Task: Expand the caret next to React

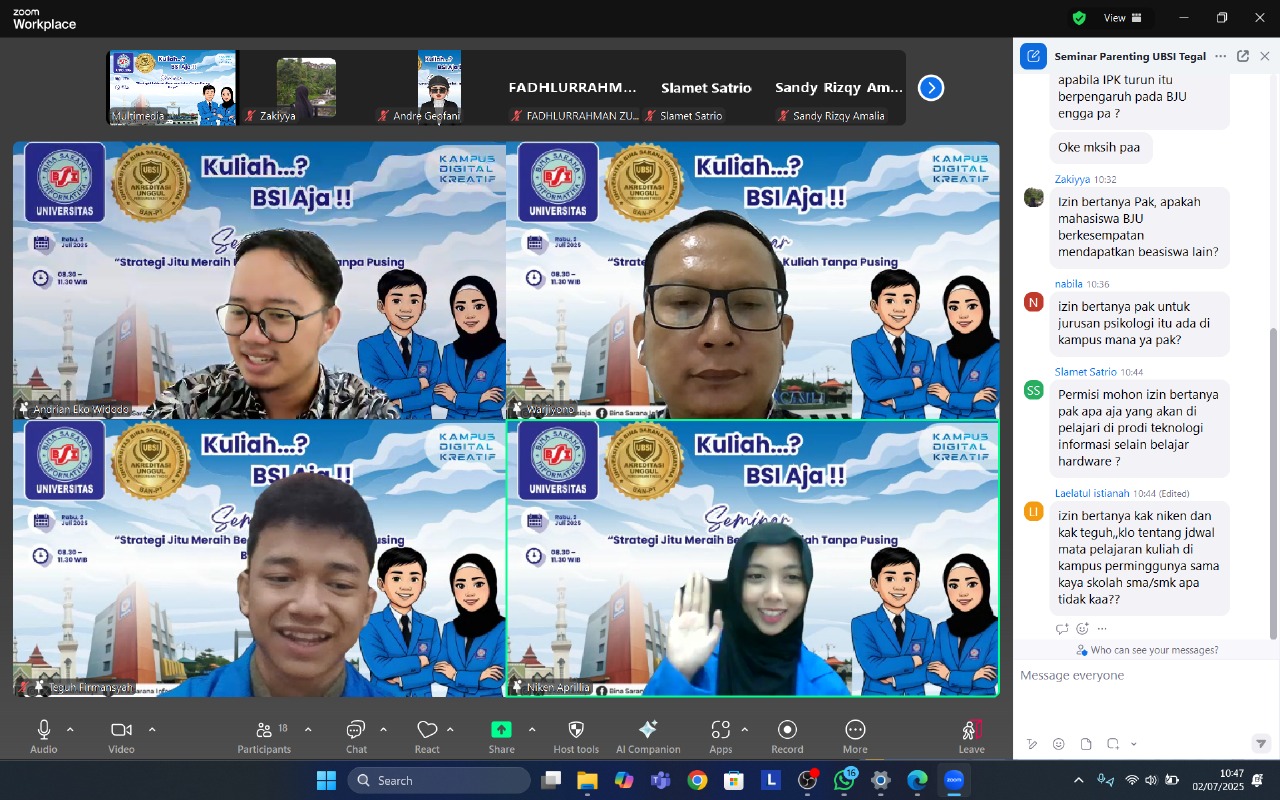Action: [x=450, y=729]
